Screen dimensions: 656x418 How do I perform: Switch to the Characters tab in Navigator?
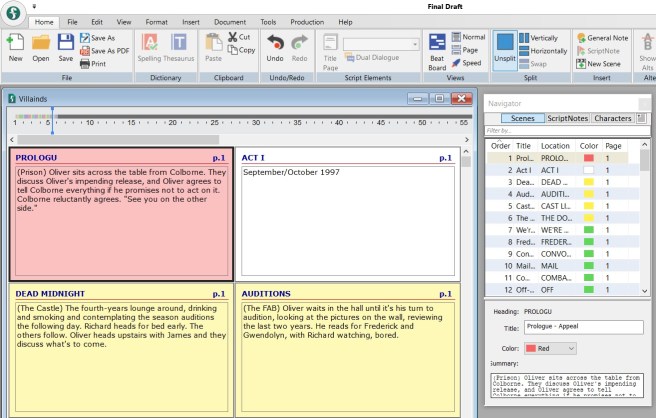612,118
